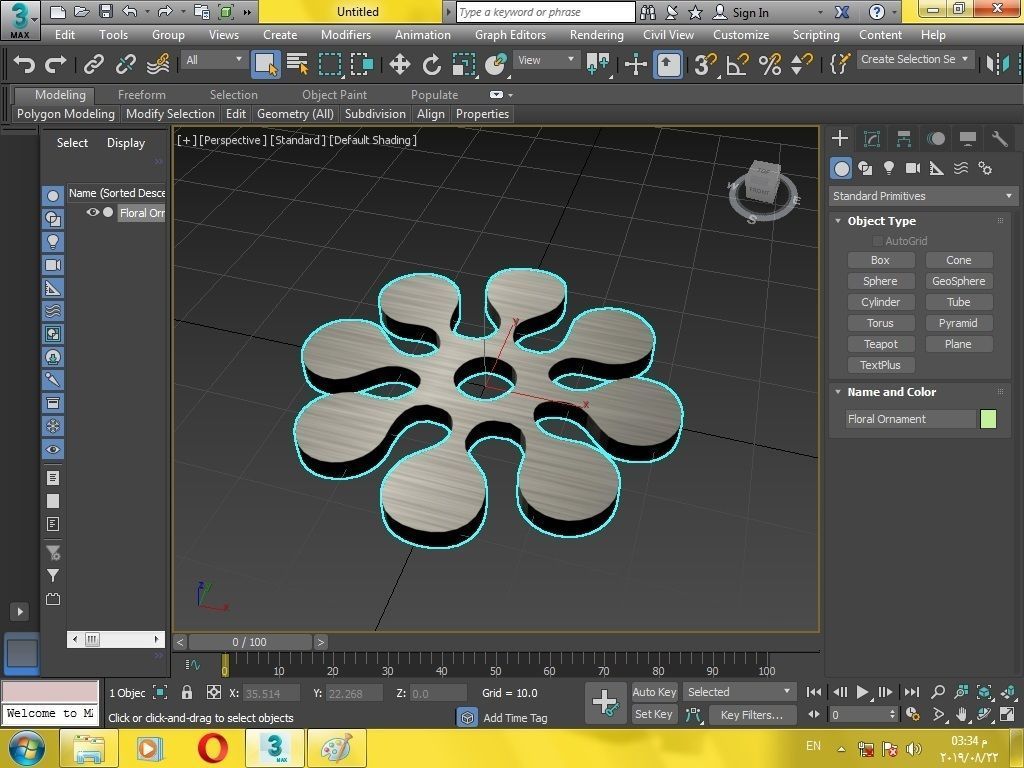
Task: Toggle the 3D Snaps button
Action: point(704,64)
